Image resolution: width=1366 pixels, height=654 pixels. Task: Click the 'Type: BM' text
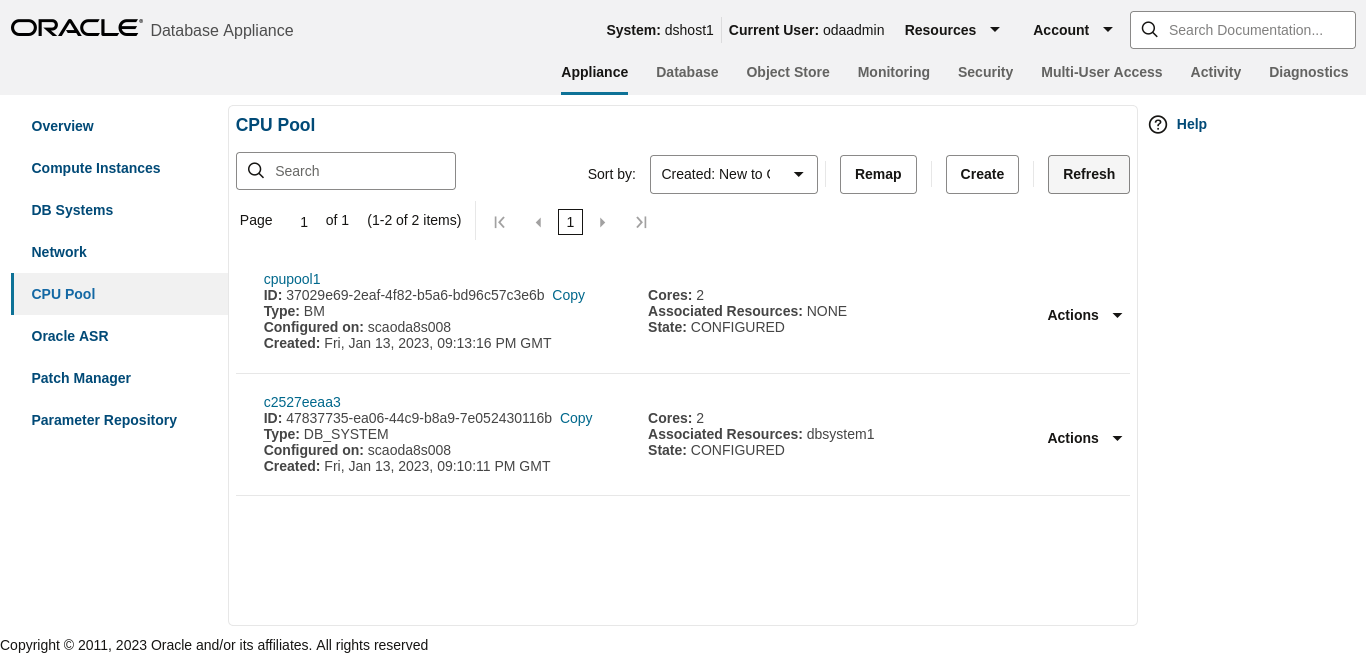click(x=294, y=311)
